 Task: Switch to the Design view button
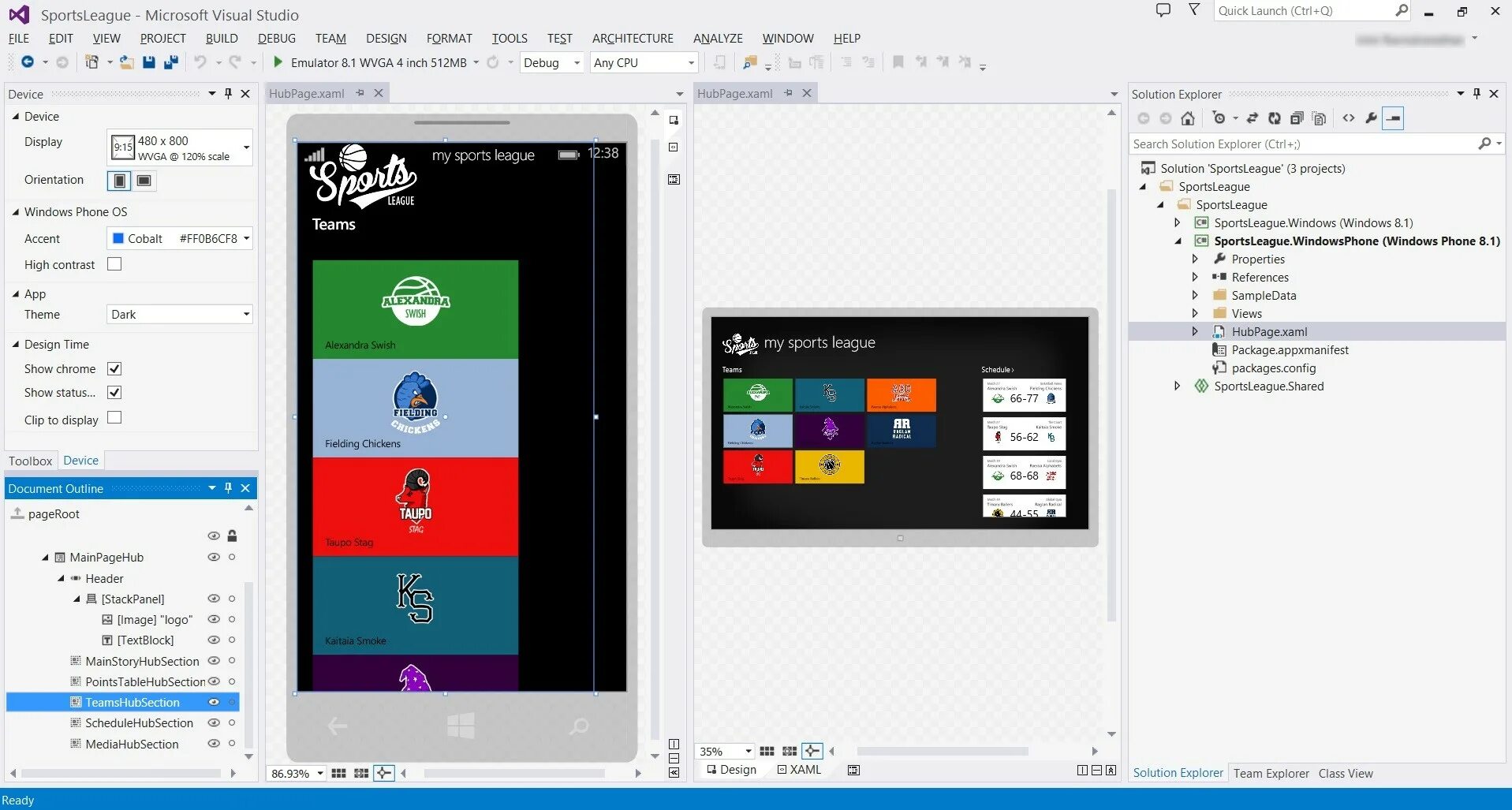click(x=731, y=769)
